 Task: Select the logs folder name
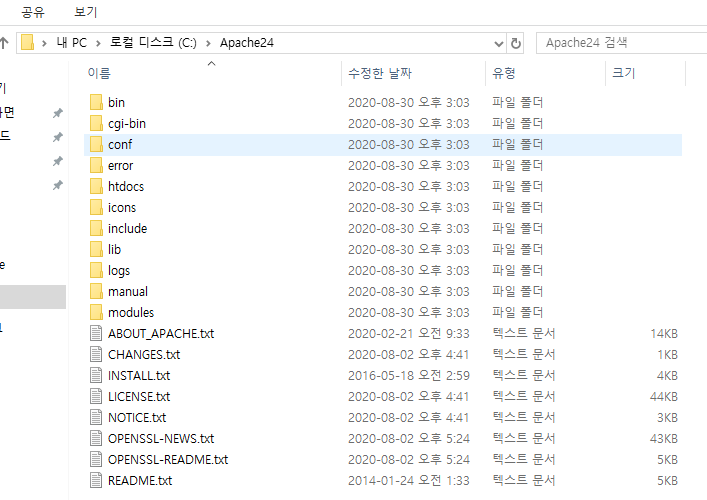(119, 271)
